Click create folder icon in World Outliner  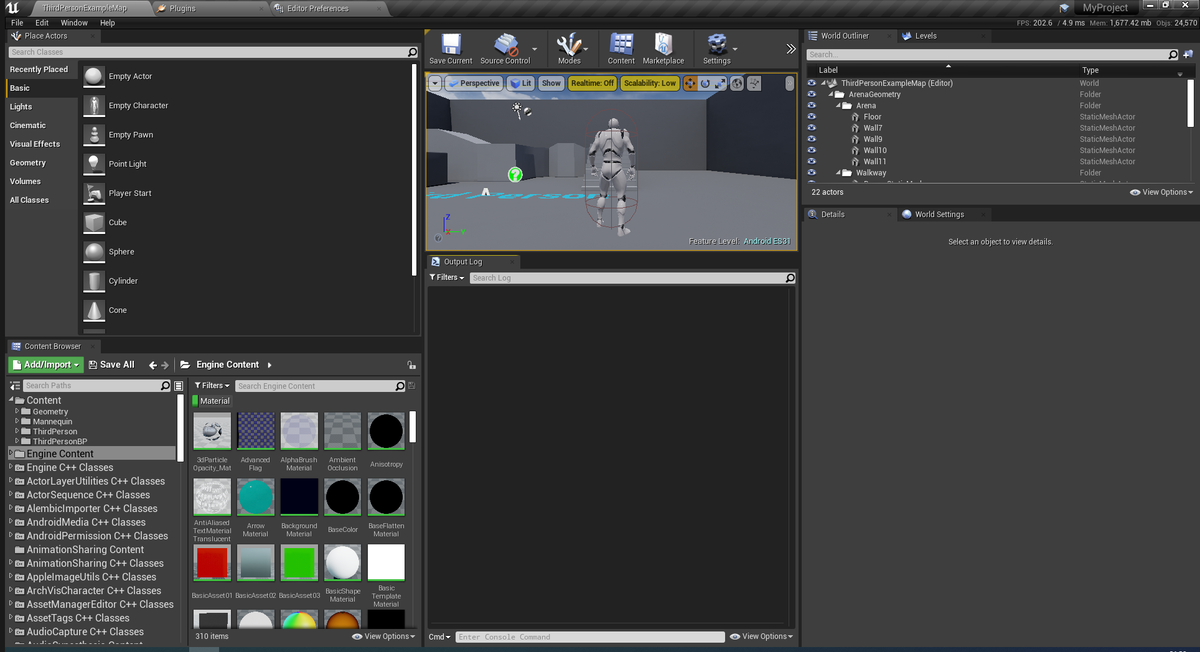[x=1186, y=54]
